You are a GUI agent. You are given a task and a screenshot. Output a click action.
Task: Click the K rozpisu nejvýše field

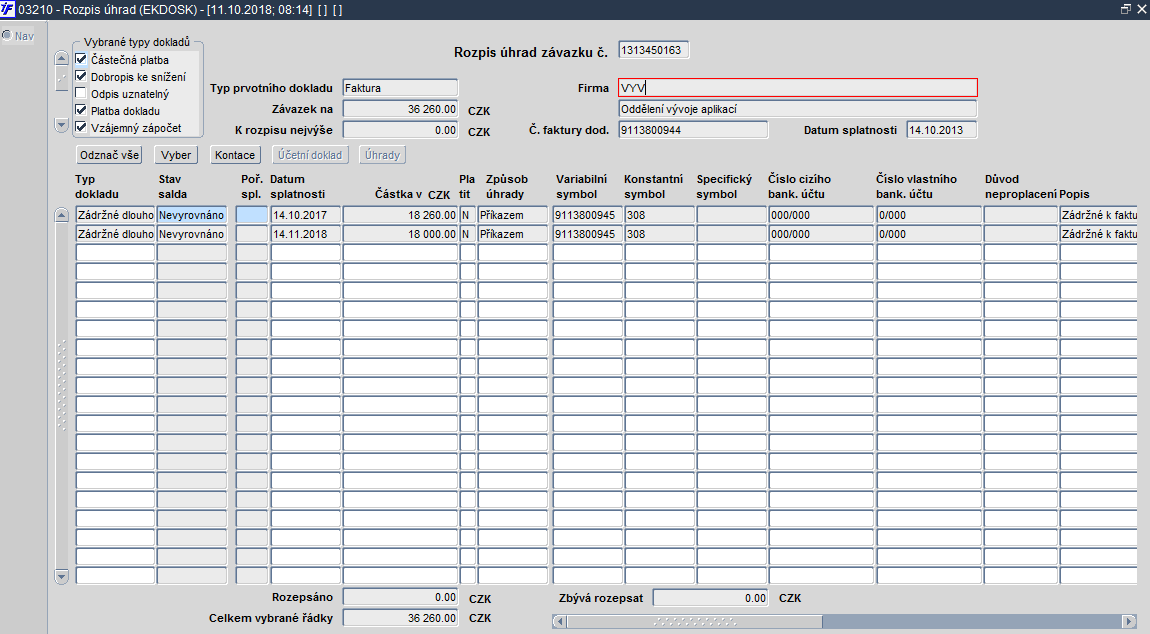[400, 130]
